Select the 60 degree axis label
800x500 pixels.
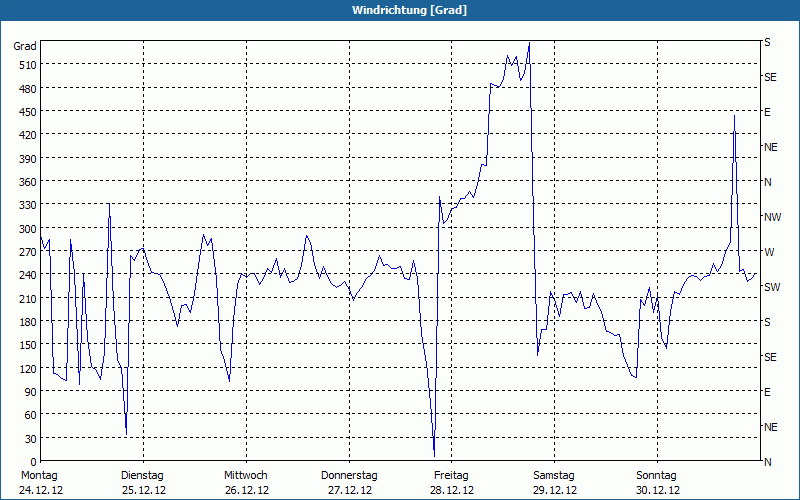point(31,415)
